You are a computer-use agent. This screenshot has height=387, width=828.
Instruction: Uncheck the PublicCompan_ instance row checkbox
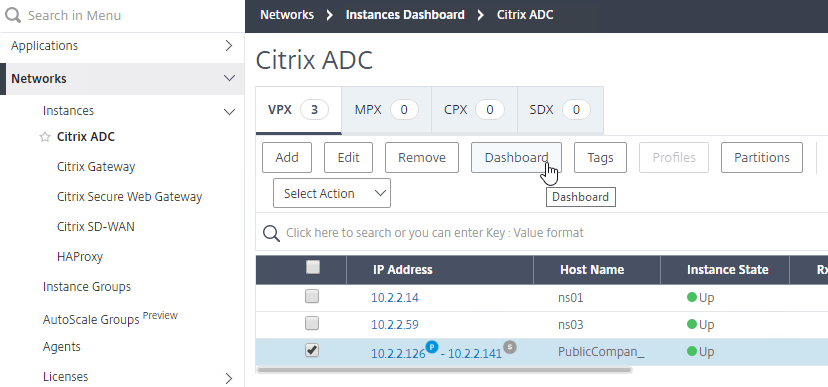coord(312,350)
